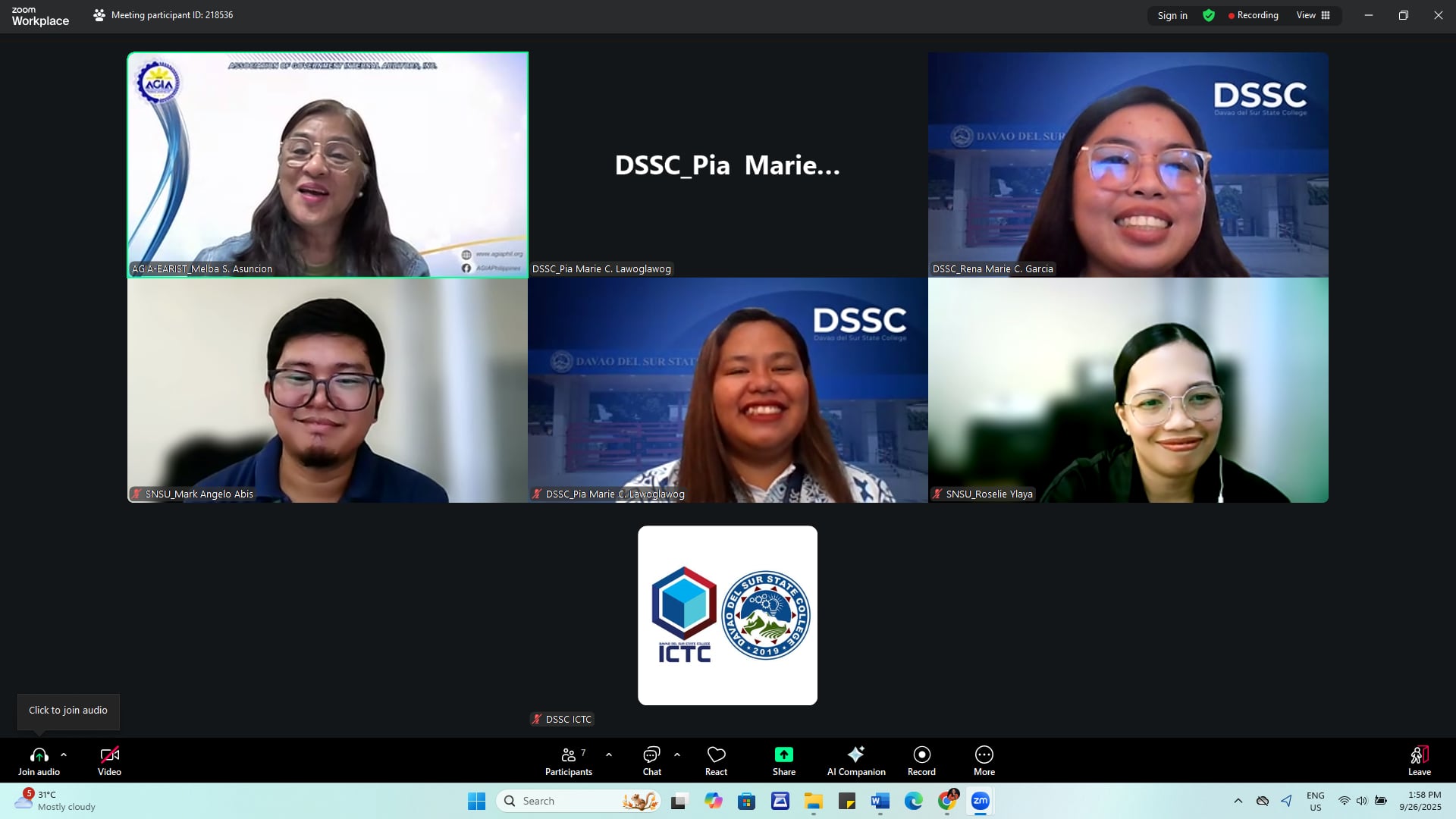Click the green Share screen icon
Image resolution: width=1456 pixels, height=819 pixels.
[783, 755]
